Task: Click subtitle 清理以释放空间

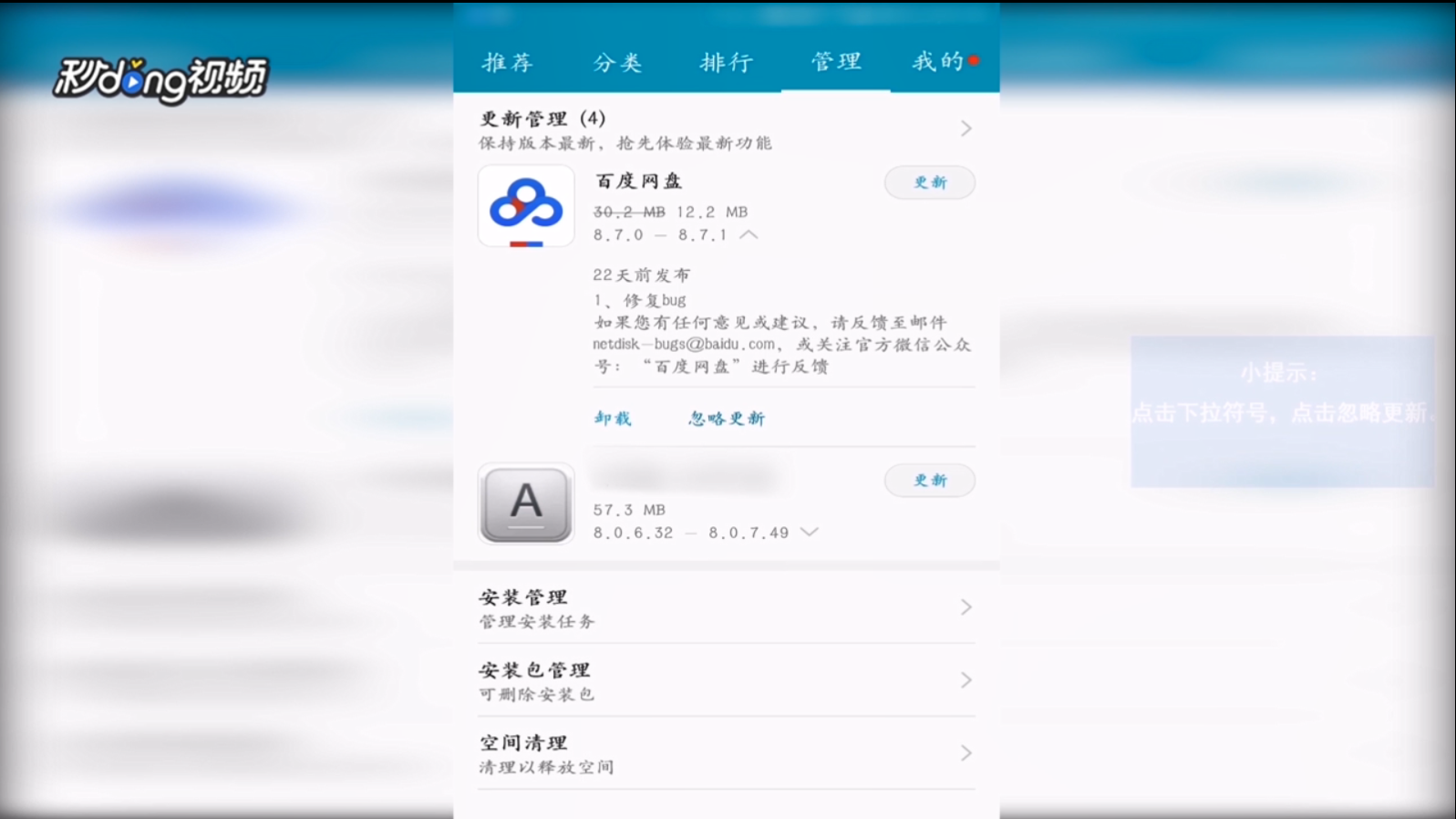Action: tap(546, 768)
